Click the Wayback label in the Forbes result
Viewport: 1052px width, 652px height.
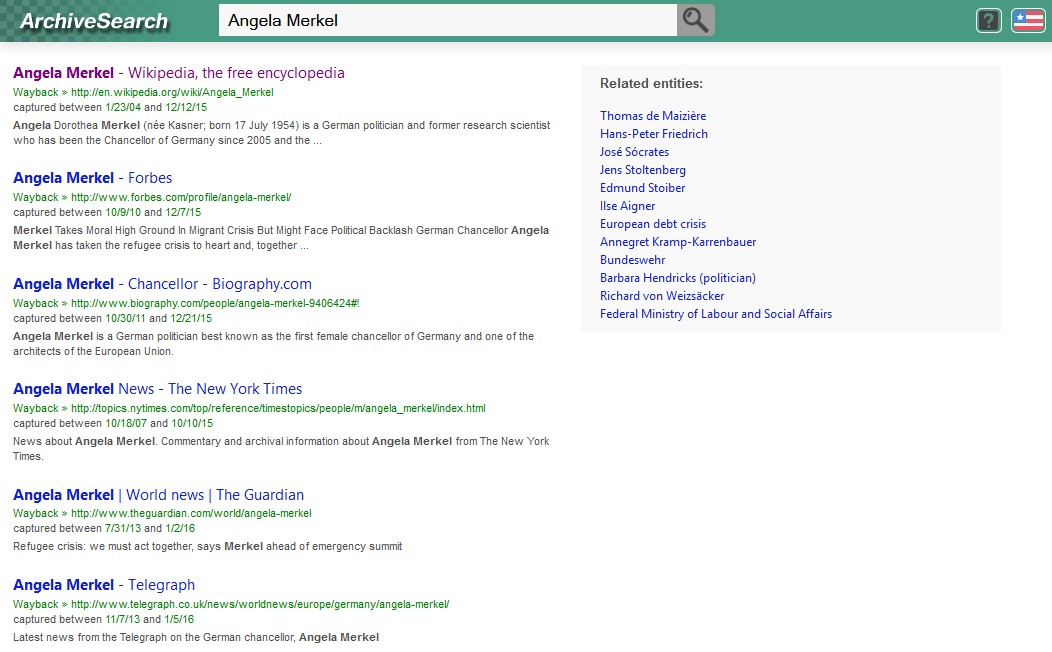point(36,198)
